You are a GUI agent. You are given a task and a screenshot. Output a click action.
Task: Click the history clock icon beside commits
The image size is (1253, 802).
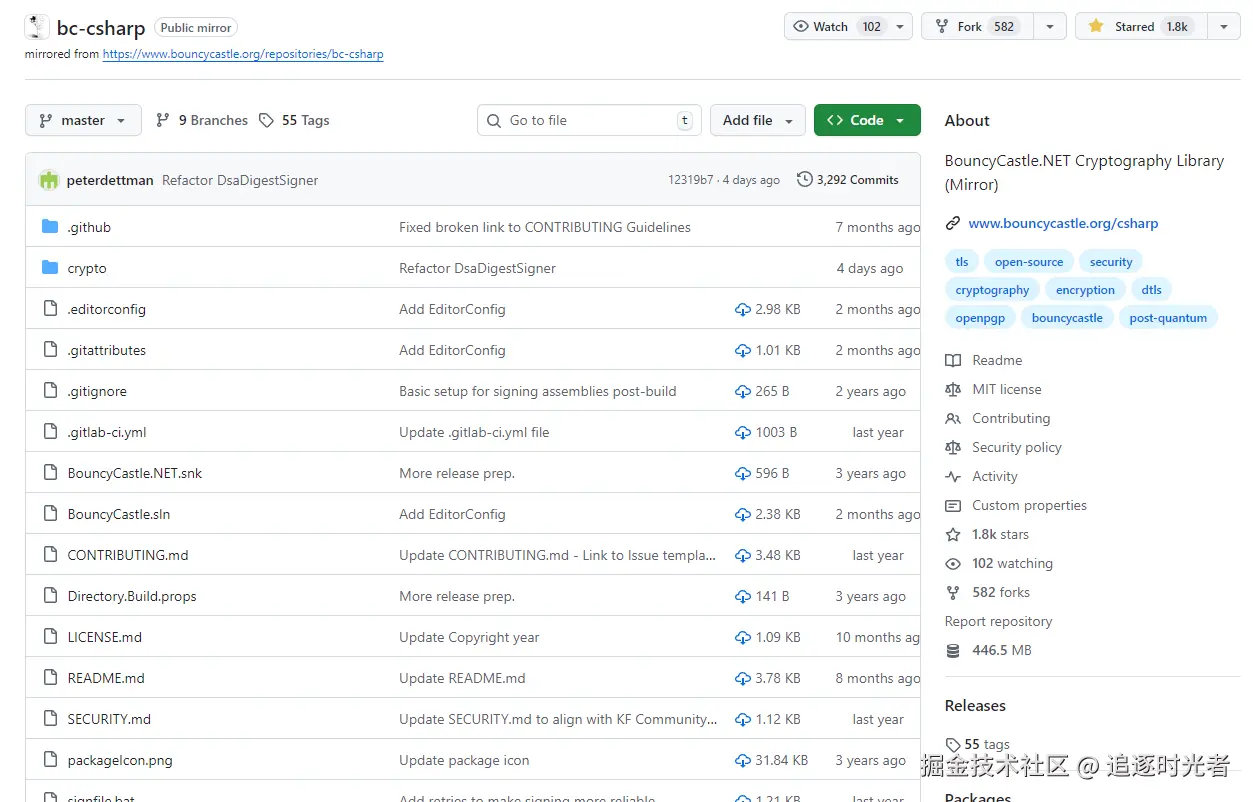(x=804, y=180)
